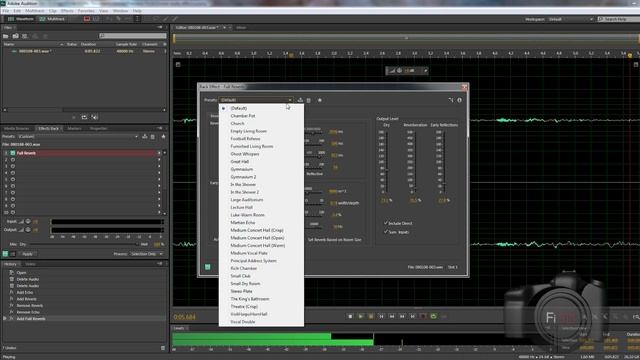
Task: Select Church preset from list
Action: tap(238, 123)
